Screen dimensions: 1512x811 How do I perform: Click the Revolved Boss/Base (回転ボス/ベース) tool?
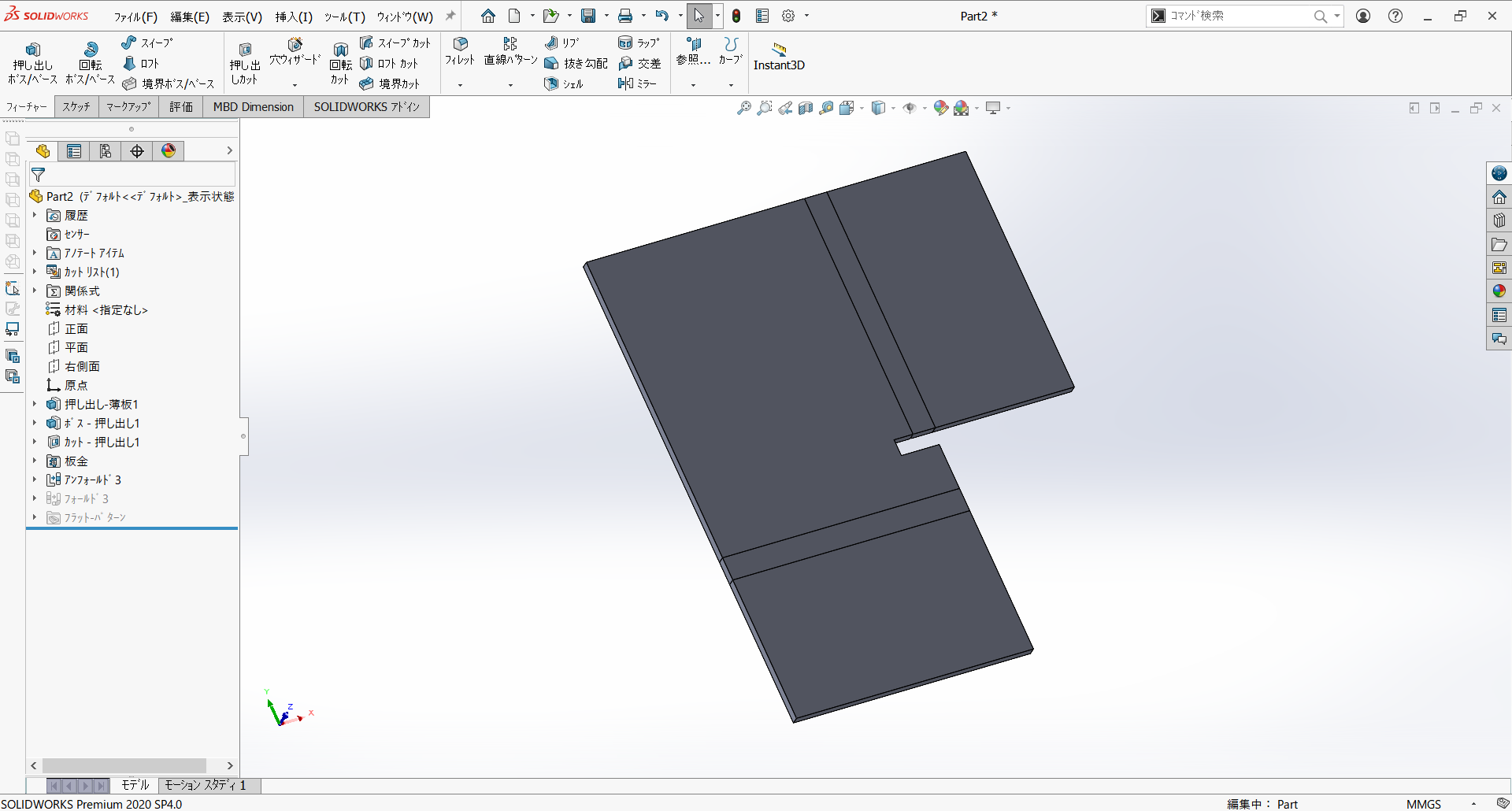90,63
